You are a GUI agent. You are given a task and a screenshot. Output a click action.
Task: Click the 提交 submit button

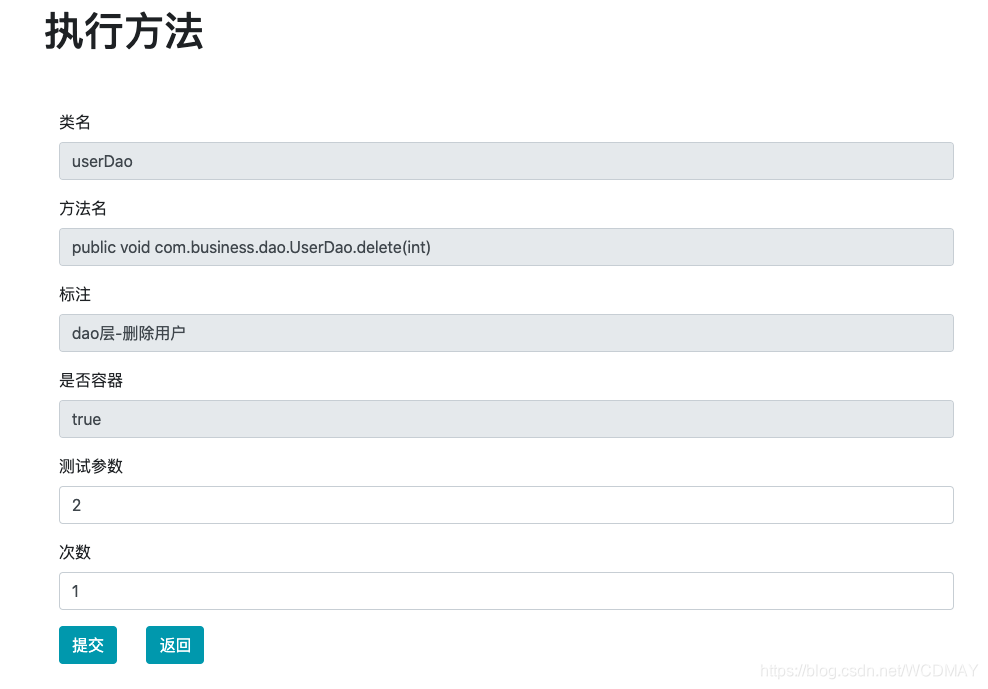pyautogui.click(x=88, y=645)
